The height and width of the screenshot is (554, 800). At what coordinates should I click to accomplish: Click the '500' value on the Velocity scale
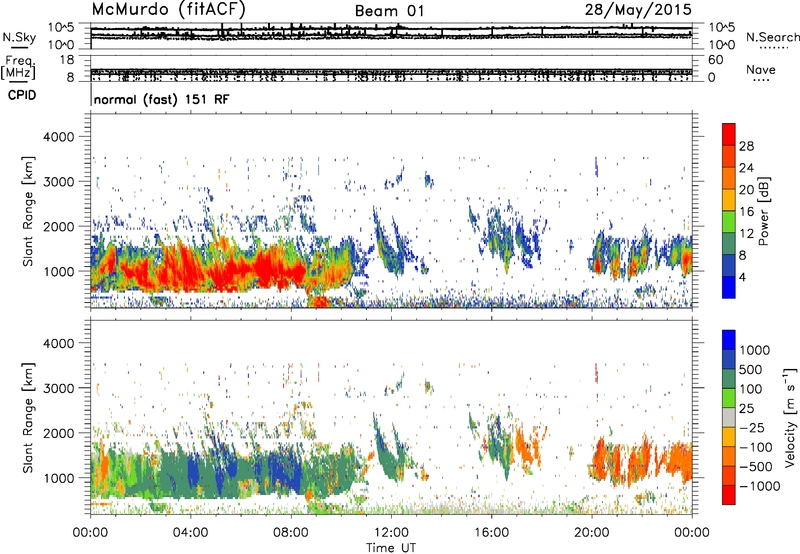point(753,369)
